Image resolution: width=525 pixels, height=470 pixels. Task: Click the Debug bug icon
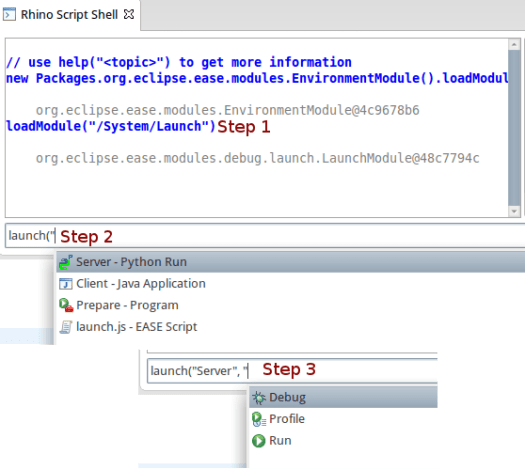(x=259, y=398)
